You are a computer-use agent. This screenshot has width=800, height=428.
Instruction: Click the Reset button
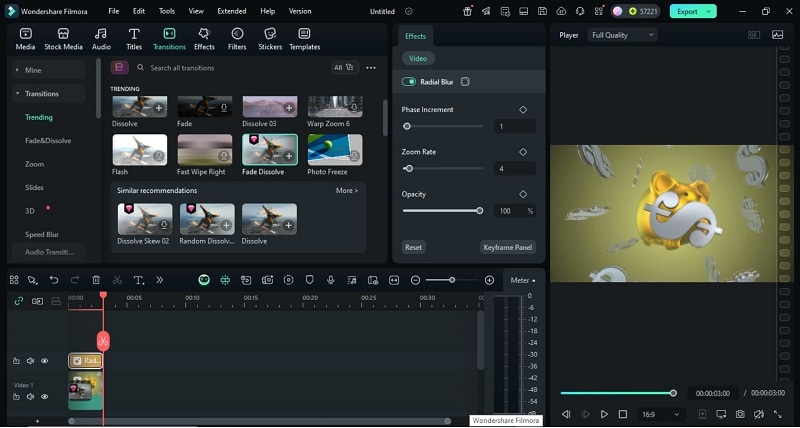(x=413, y=247)
